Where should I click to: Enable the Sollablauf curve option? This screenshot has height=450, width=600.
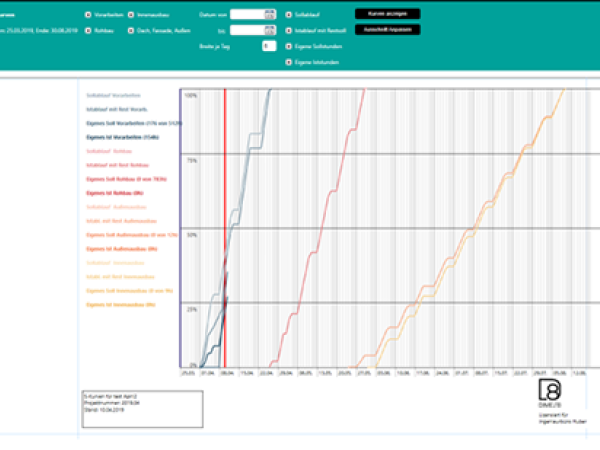pos(289,15)
